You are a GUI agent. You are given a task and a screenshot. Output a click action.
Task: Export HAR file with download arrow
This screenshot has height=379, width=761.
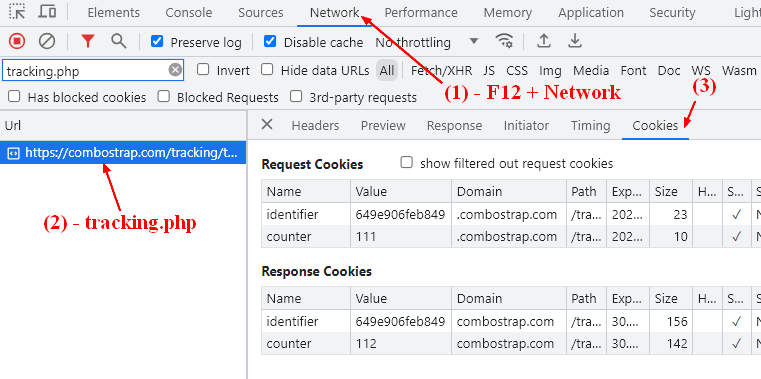(575, 41)
